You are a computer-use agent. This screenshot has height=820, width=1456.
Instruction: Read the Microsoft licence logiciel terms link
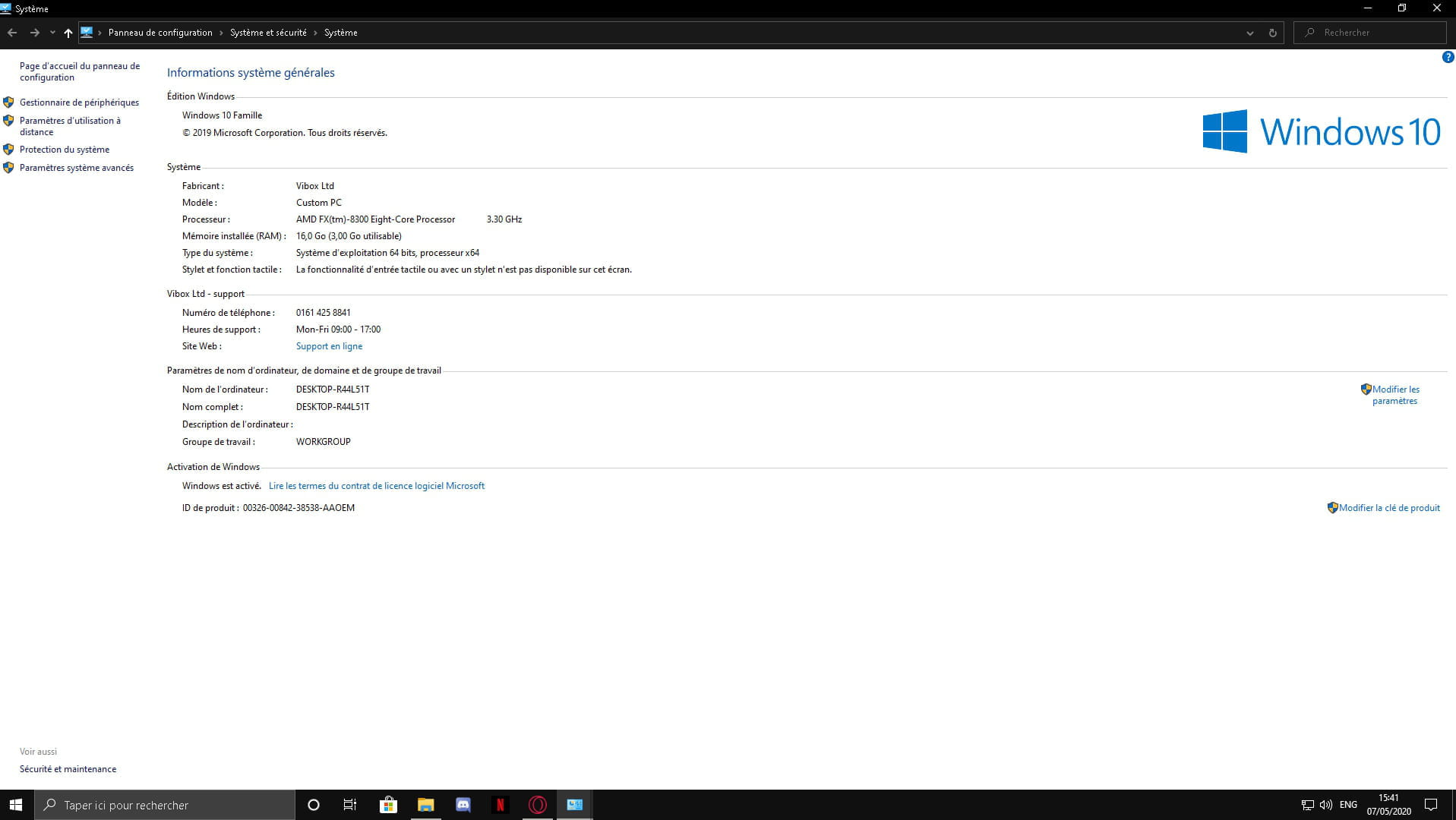[x=377, y=486]
